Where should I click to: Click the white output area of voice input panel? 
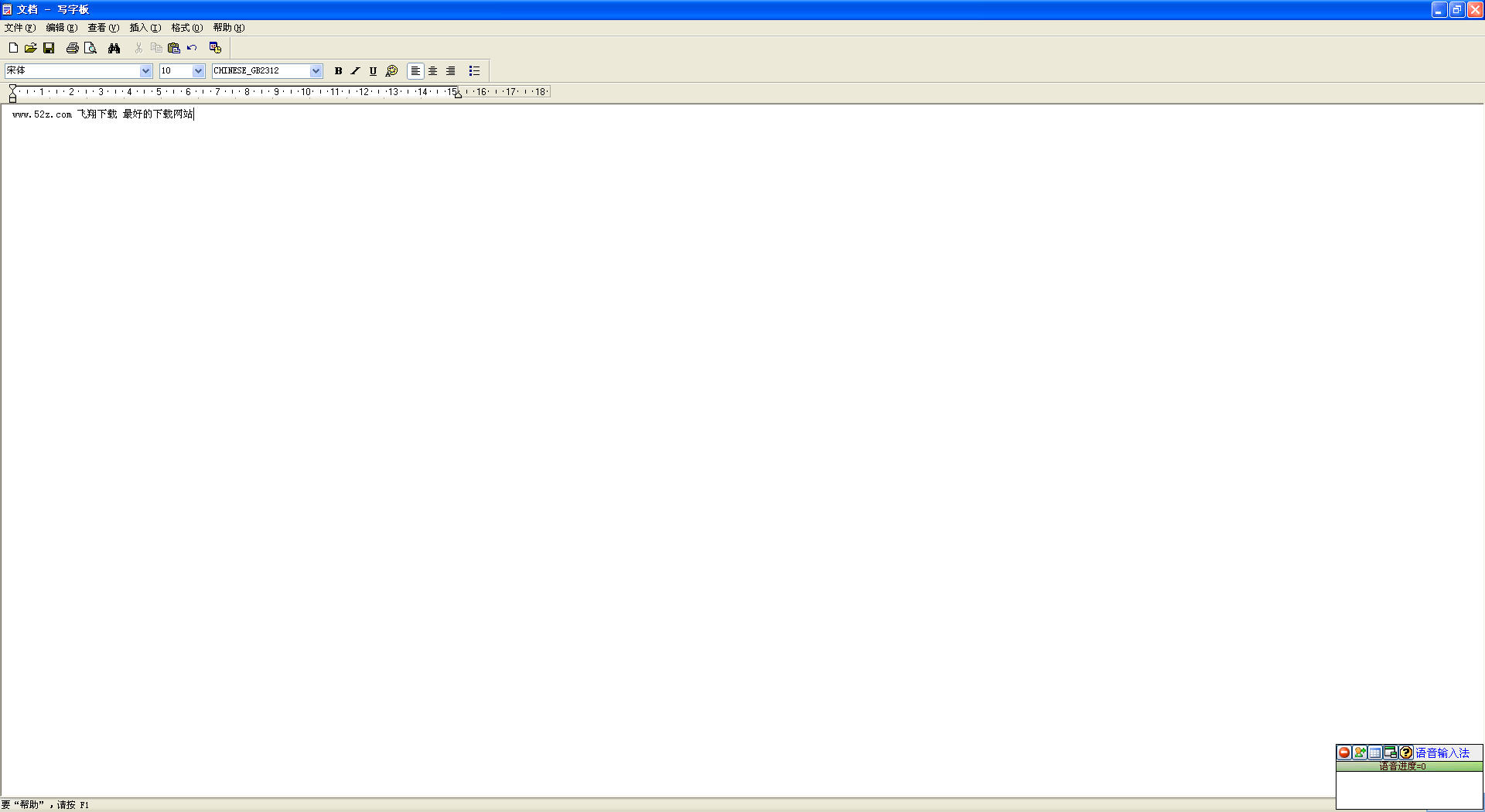1409,790
